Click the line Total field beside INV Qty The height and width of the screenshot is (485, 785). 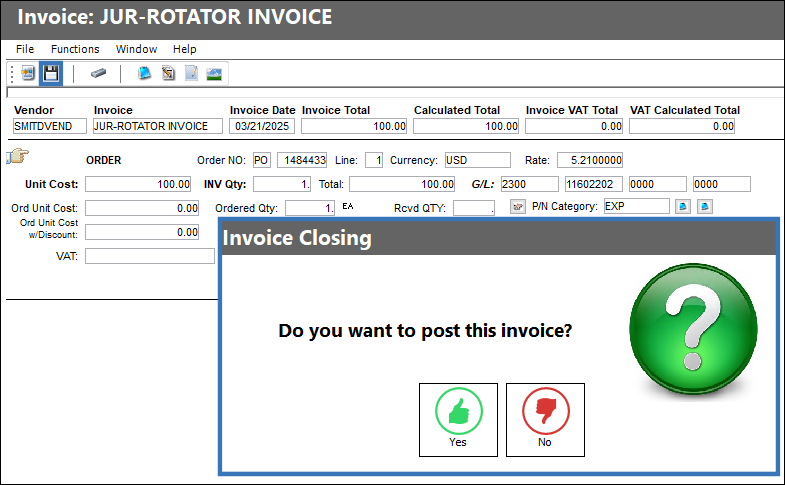pos(402,184)
